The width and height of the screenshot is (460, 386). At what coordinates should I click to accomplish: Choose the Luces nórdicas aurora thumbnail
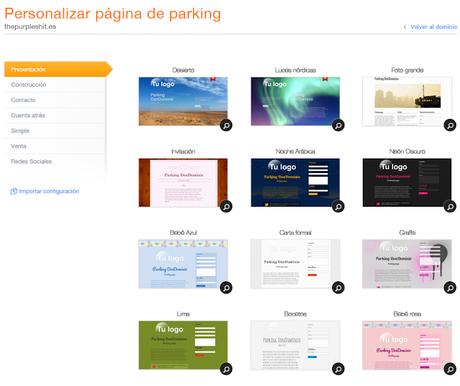click(x=295, y=101)
